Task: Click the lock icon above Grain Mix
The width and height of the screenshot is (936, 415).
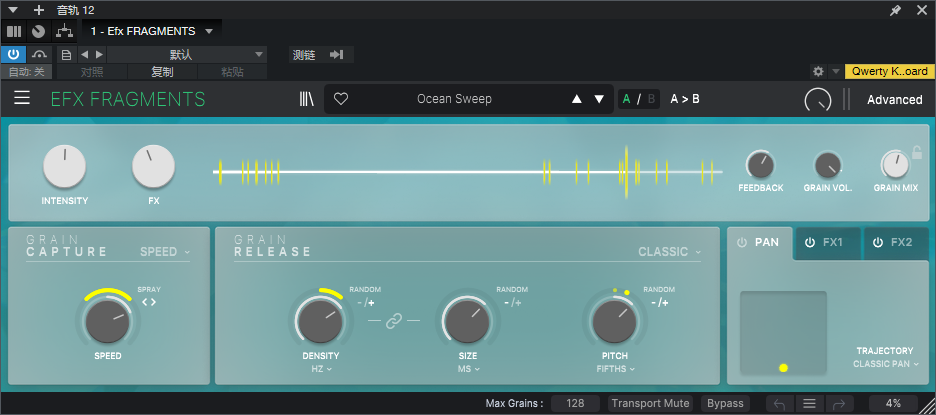Action: click(x=916, y=153)
